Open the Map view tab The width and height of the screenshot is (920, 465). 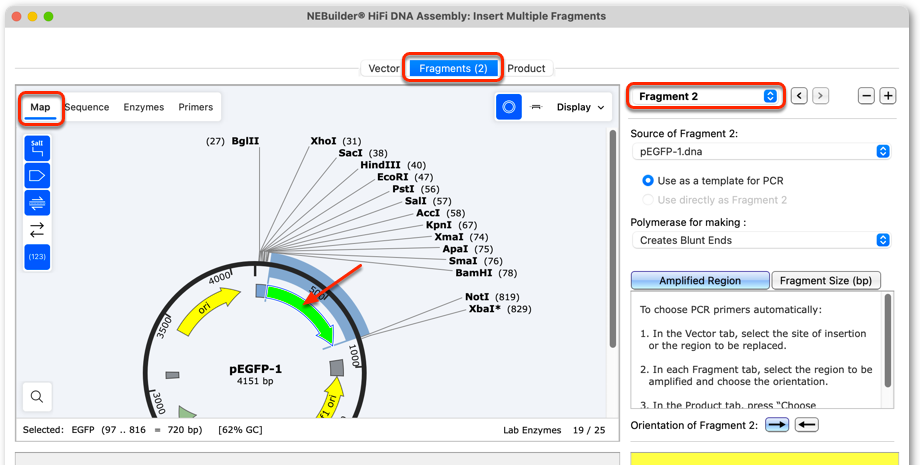(x=40, y=107)
